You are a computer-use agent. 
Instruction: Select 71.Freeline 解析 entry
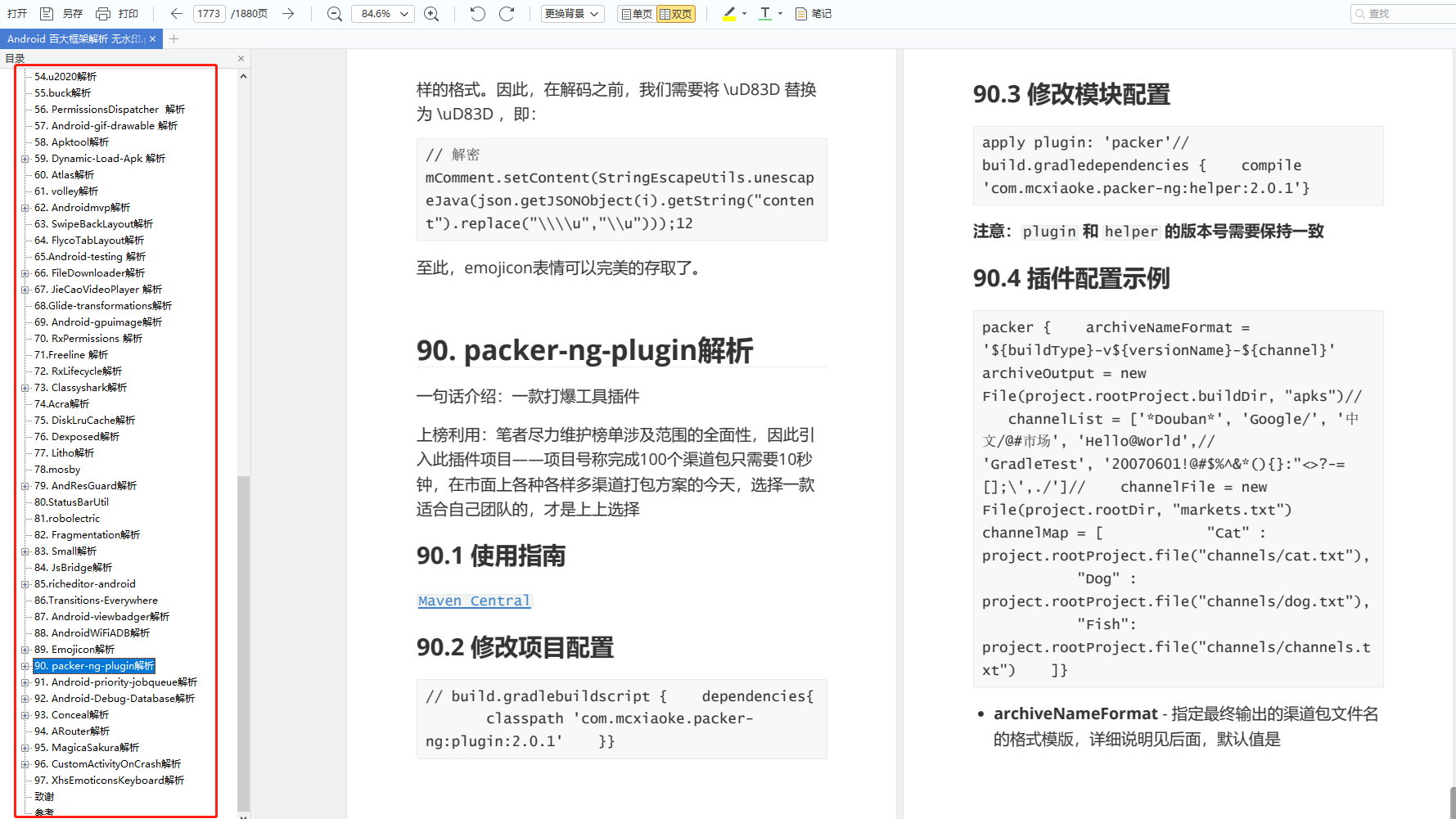(x=71, y=355)
